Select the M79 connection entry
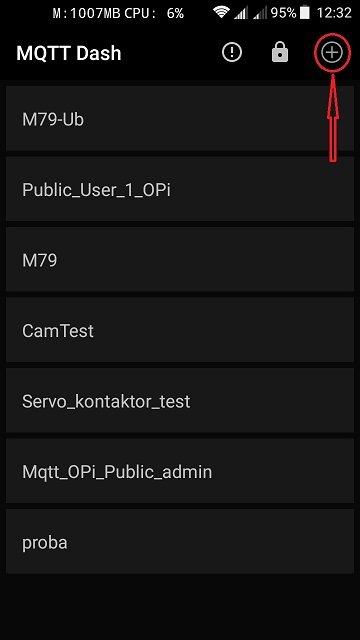This screenshot has width=360, height=640. pos(180,260)
